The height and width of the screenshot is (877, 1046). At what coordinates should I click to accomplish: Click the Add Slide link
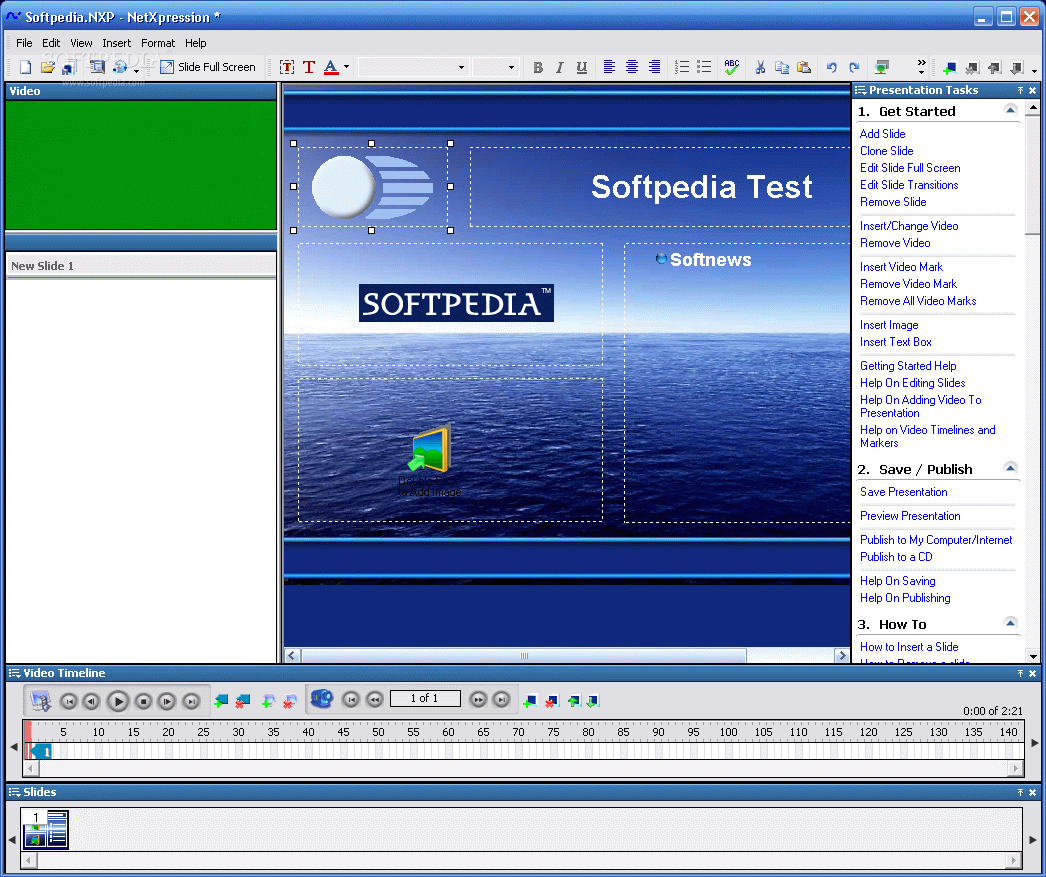coord(882,133)
